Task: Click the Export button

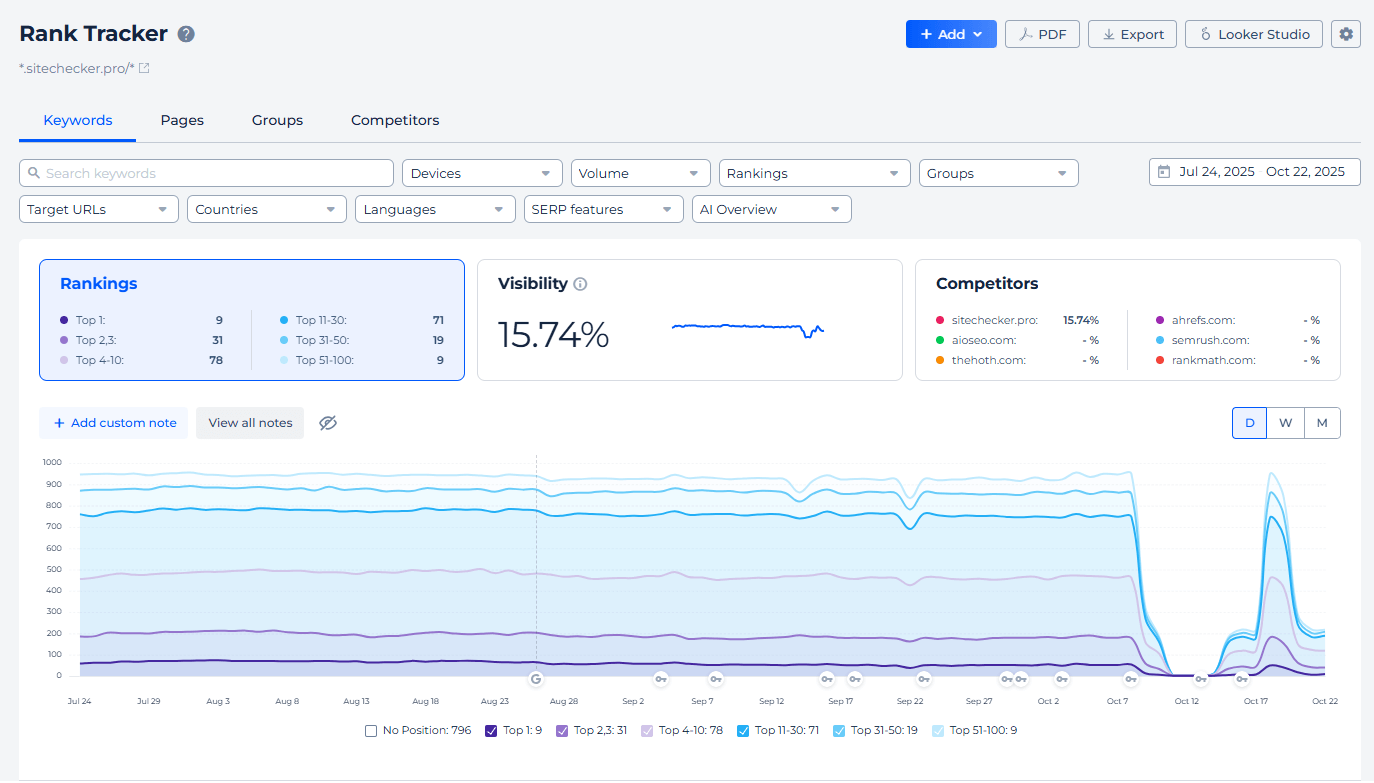Action: pyautogui.click(x=1132, y=34)
